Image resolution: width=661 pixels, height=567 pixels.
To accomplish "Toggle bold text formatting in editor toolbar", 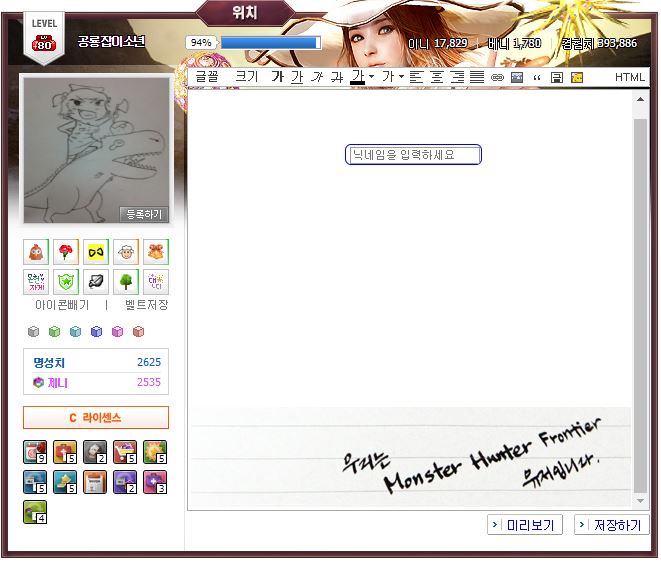I will [277, 77].
